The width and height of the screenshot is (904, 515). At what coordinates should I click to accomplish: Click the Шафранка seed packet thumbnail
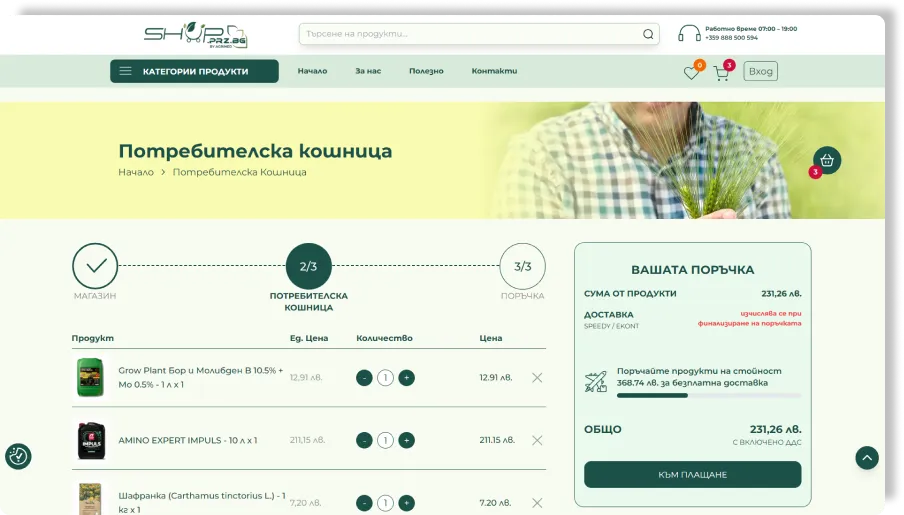coord(90,499)
